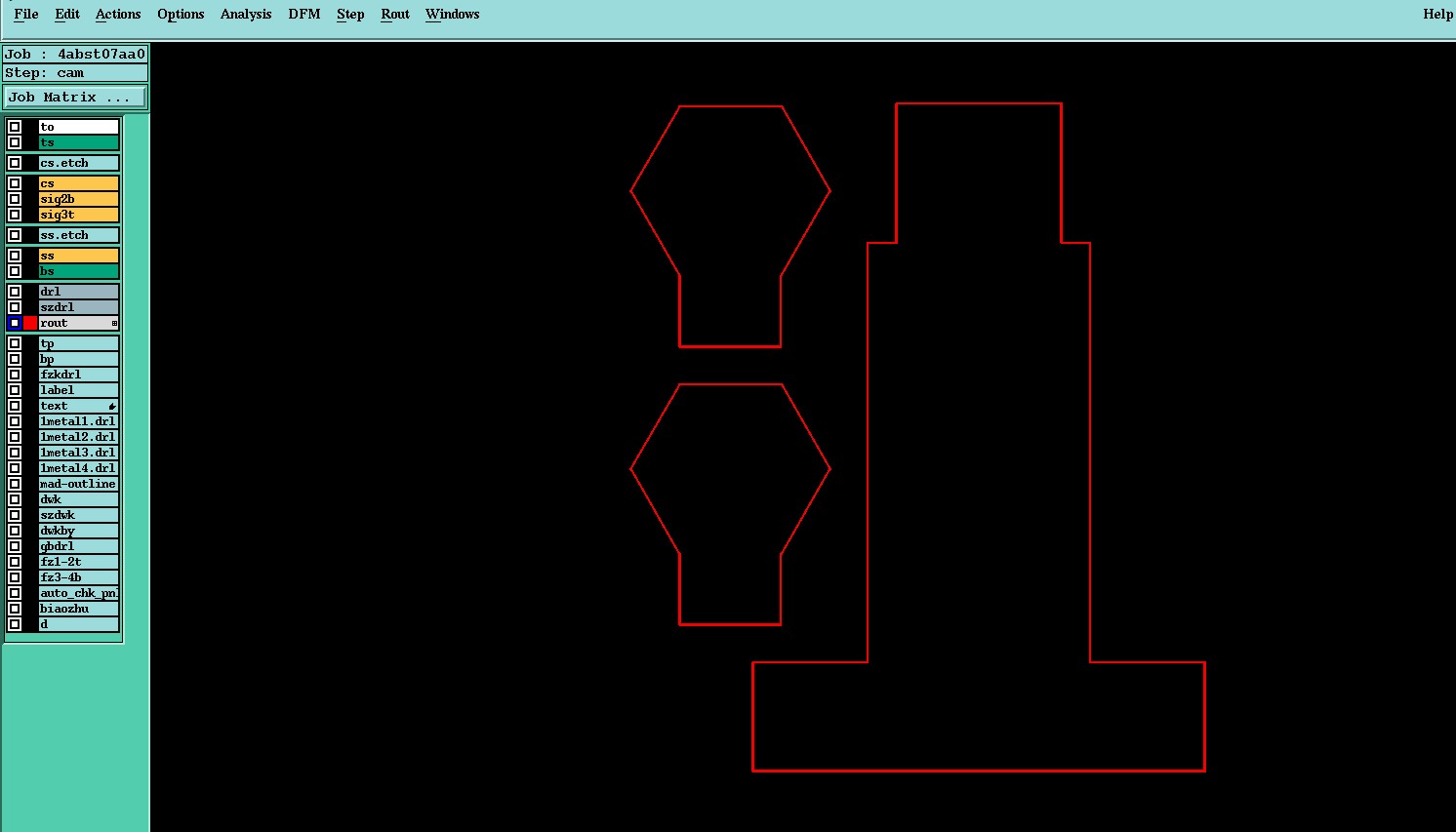Open the Help menu
Image resolution: width=1456 pixels, height=832 pixels.
pos(1437,14)
